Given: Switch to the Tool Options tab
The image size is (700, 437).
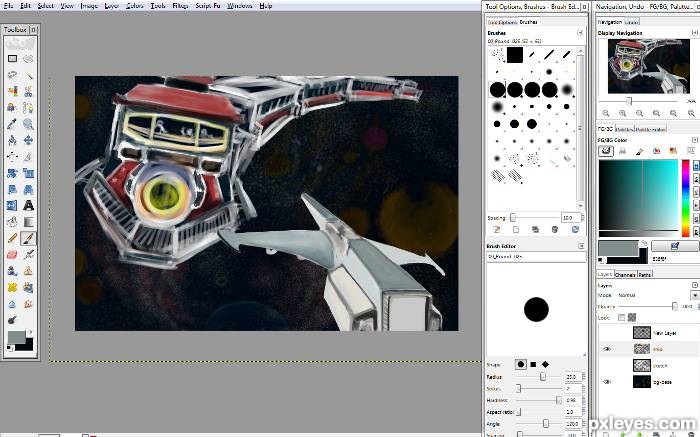Looking at the screenshot, I should click(502, 22).
